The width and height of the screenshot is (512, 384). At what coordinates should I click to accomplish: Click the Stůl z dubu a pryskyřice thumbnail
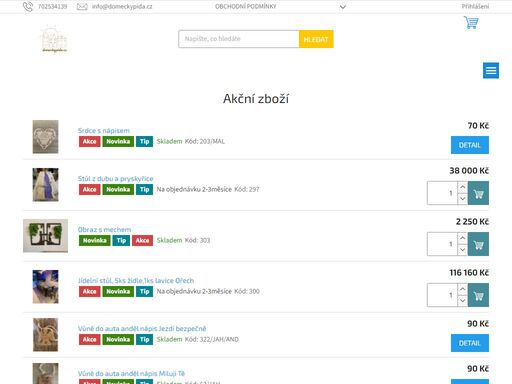click(x=45, y=185)
